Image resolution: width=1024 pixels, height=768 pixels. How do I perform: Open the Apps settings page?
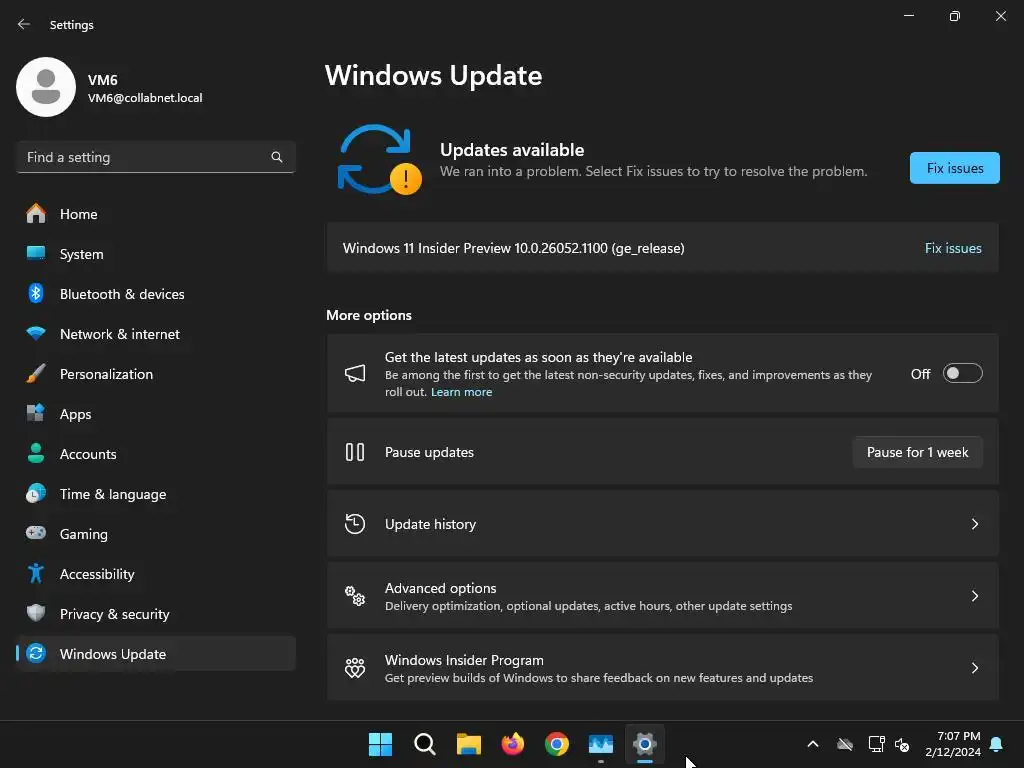[x=155, y=413]
